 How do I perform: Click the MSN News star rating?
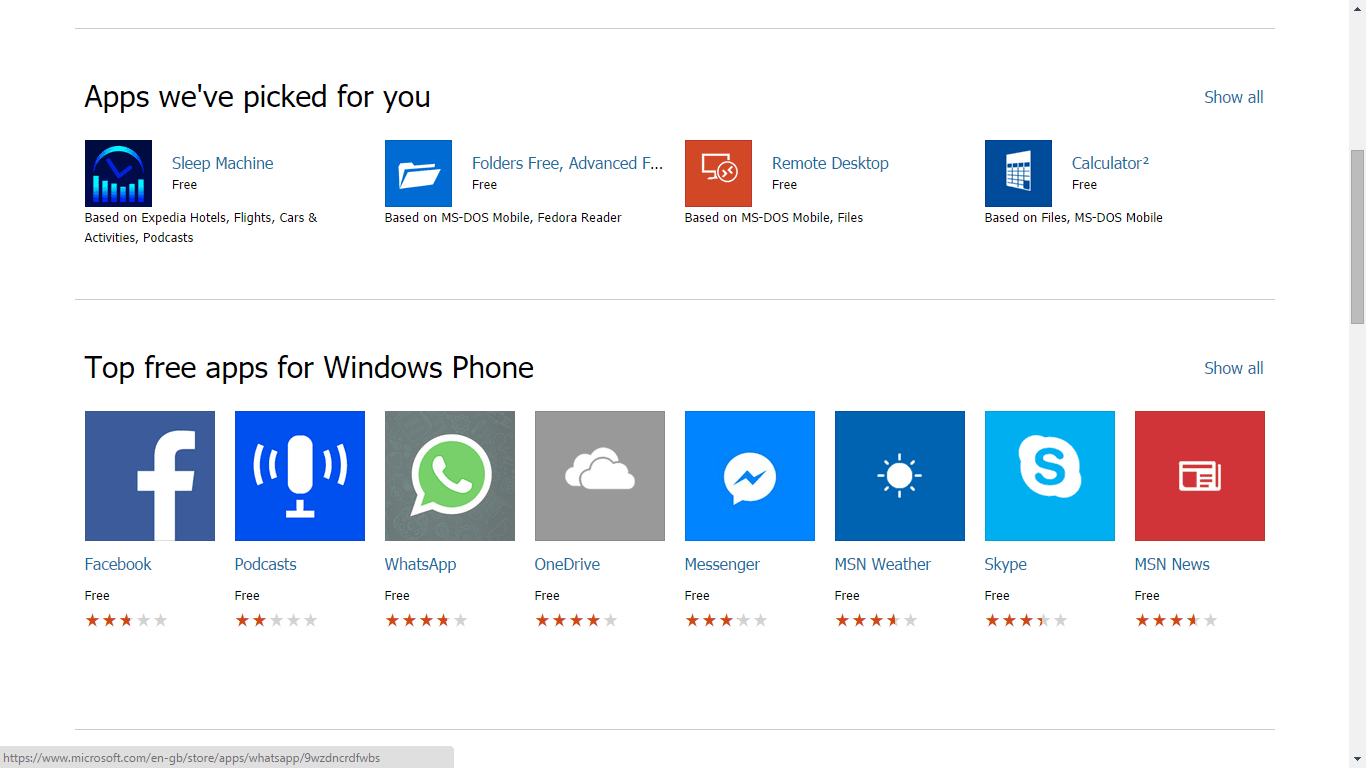[x=1176, y=620]
